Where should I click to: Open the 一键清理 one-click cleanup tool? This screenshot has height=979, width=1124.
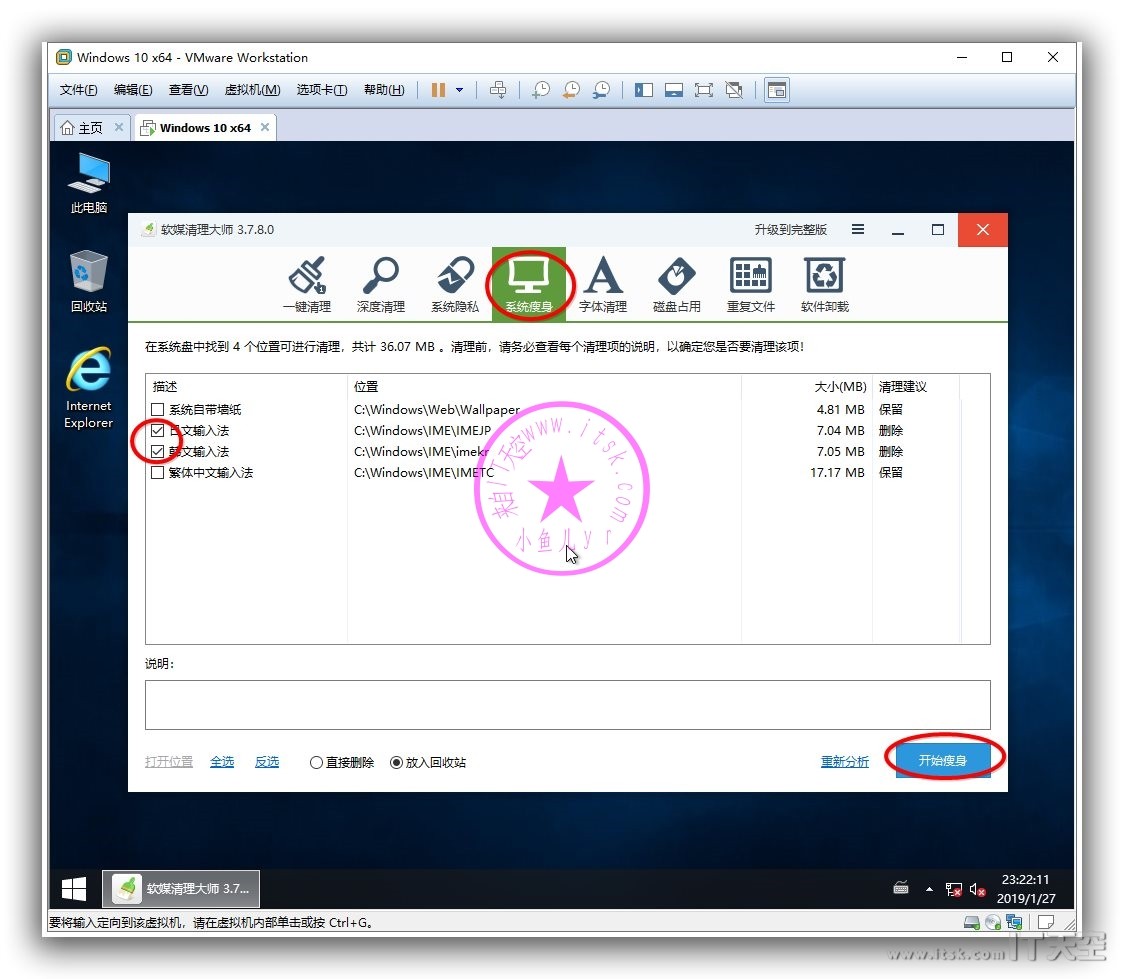tap(307, 285)
